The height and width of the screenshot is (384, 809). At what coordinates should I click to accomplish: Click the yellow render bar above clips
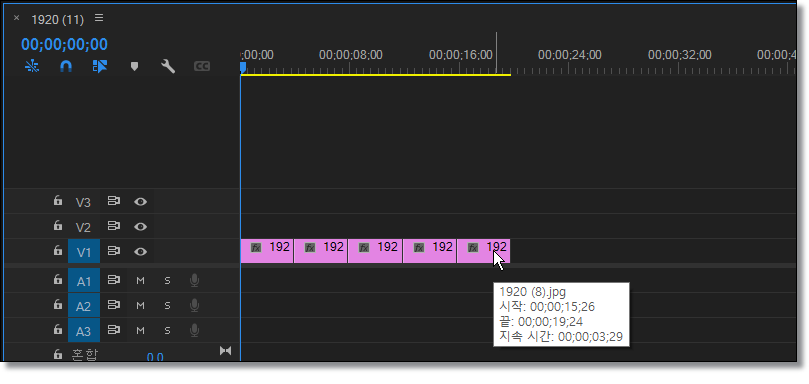click(376, 75)
